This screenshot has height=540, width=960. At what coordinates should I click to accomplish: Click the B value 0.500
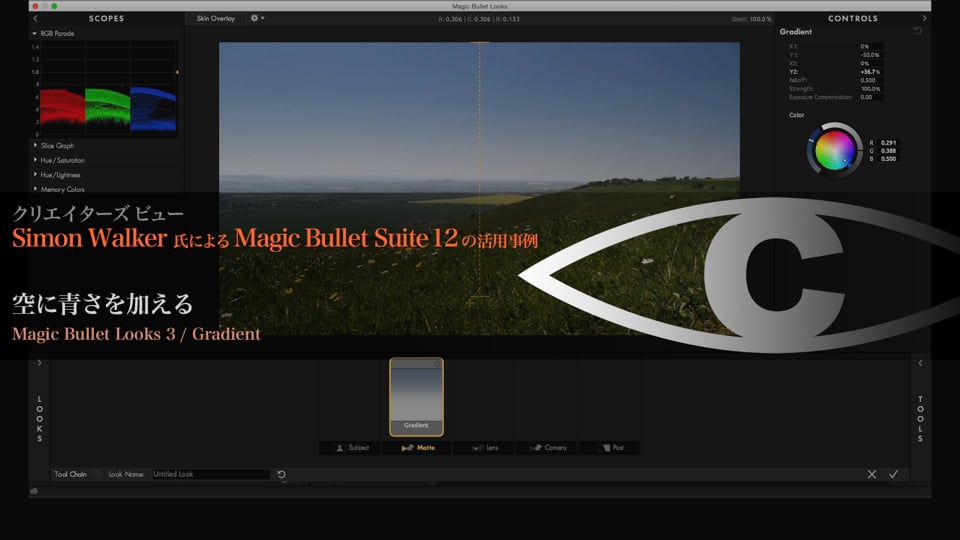[888, 159]
